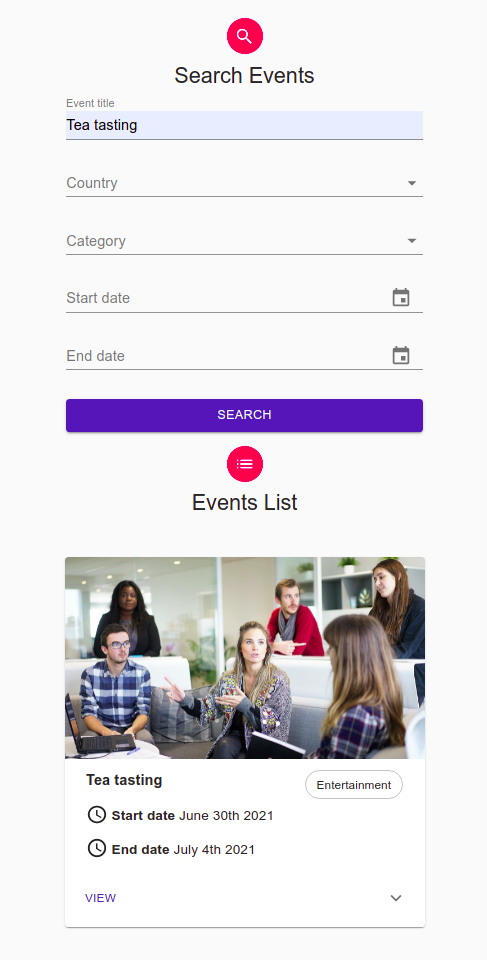The height and width of the screenshot is (960, 487).
Task: Open the Start date calendar picker icon
Action: click(x=401, y=298)
